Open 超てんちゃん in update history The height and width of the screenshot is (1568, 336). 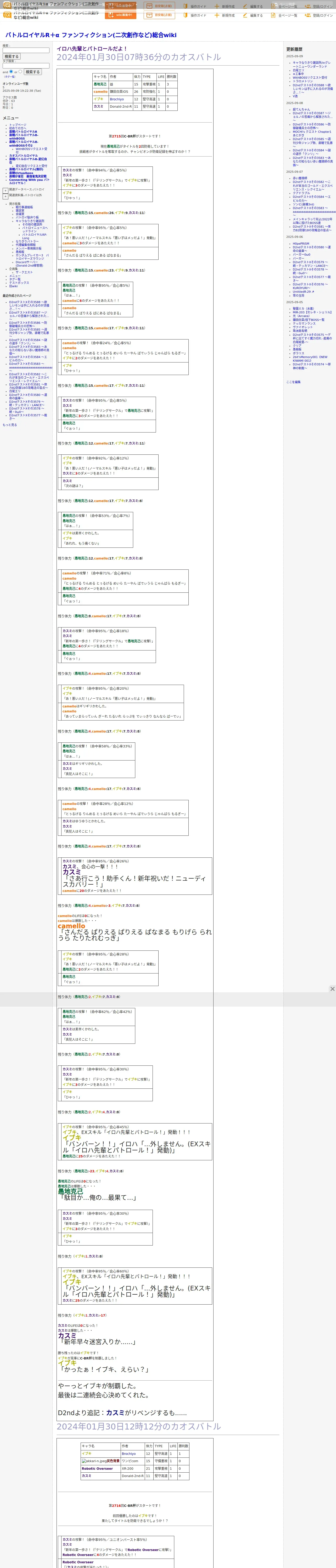point(301,109)
